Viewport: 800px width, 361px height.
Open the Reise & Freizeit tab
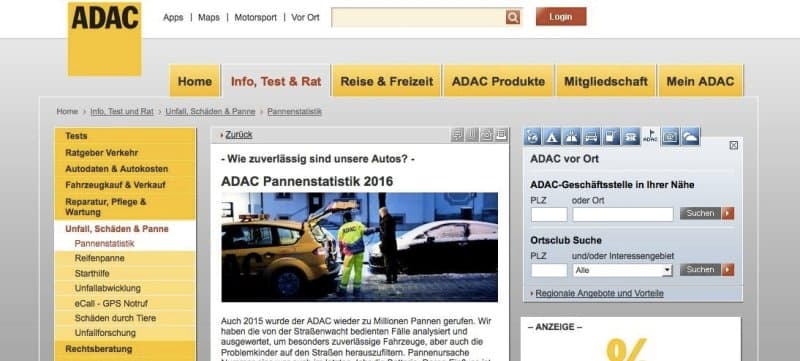pos(387,81)
